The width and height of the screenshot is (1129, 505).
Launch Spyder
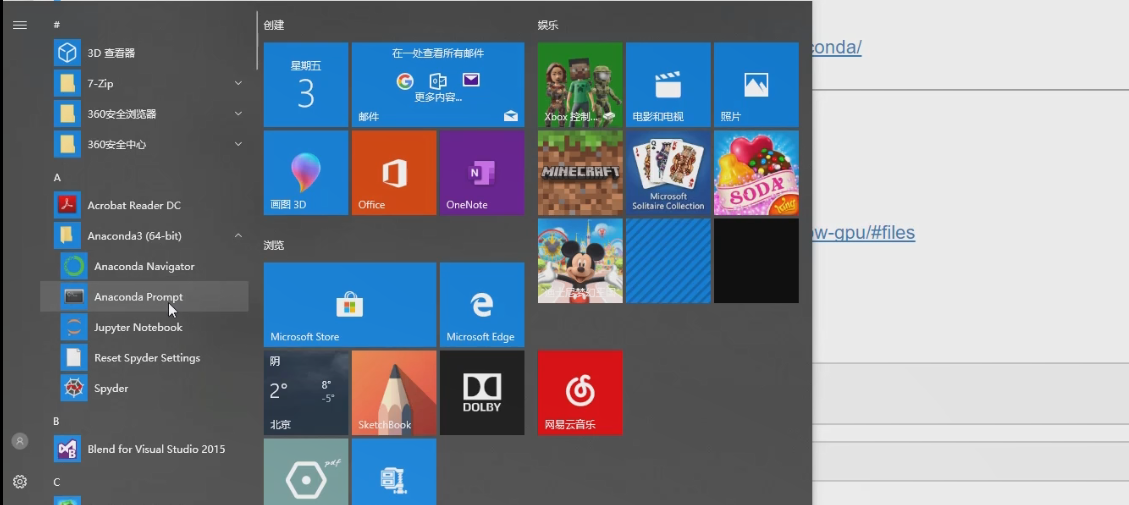click(144, 388)
